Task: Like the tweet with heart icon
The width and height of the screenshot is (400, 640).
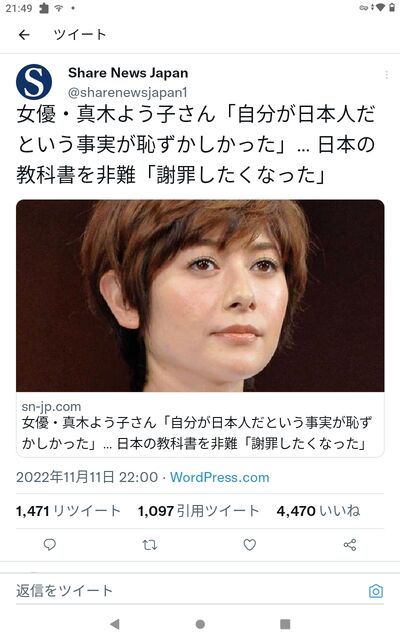Action: [249, 544]
